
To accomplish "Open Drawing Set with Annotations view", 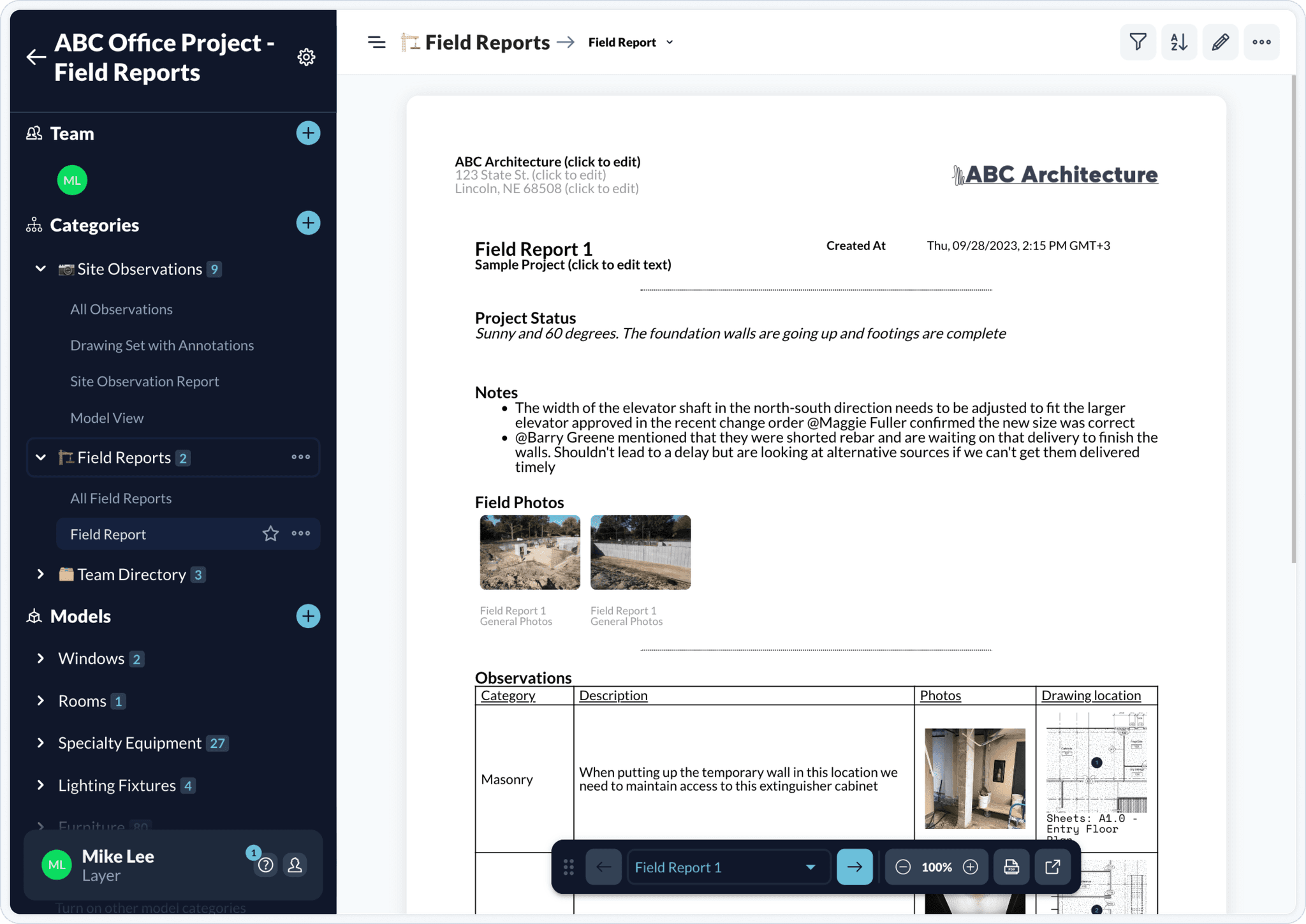I will 162,345.
